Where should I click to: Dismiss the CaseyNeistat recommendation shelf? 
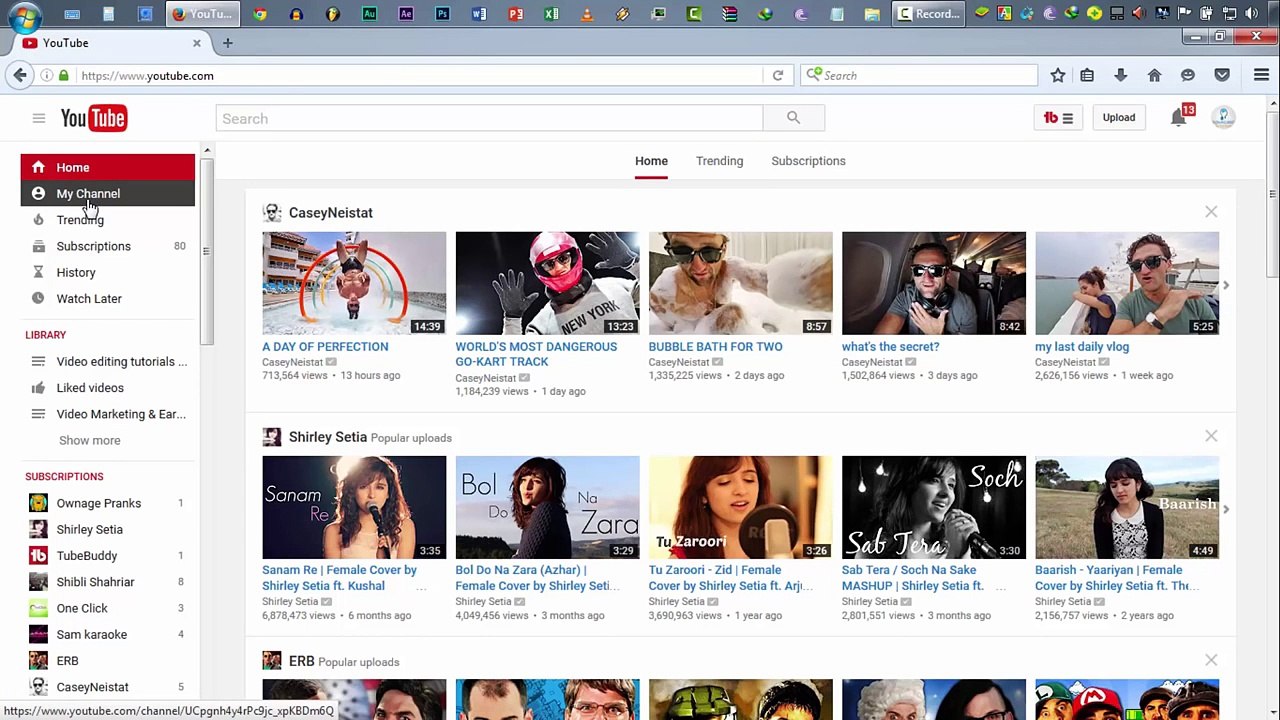click(1211, 212)
